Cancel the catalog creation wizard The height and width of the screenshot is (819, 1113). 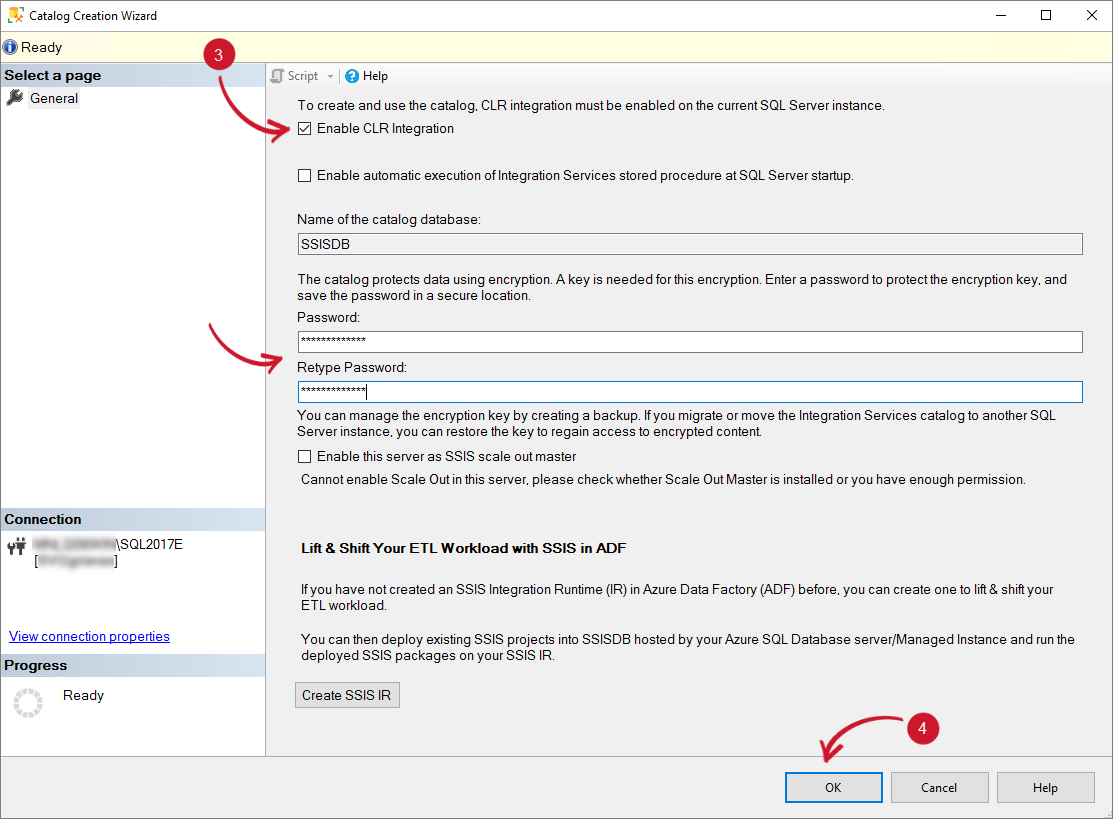point(939,787)
